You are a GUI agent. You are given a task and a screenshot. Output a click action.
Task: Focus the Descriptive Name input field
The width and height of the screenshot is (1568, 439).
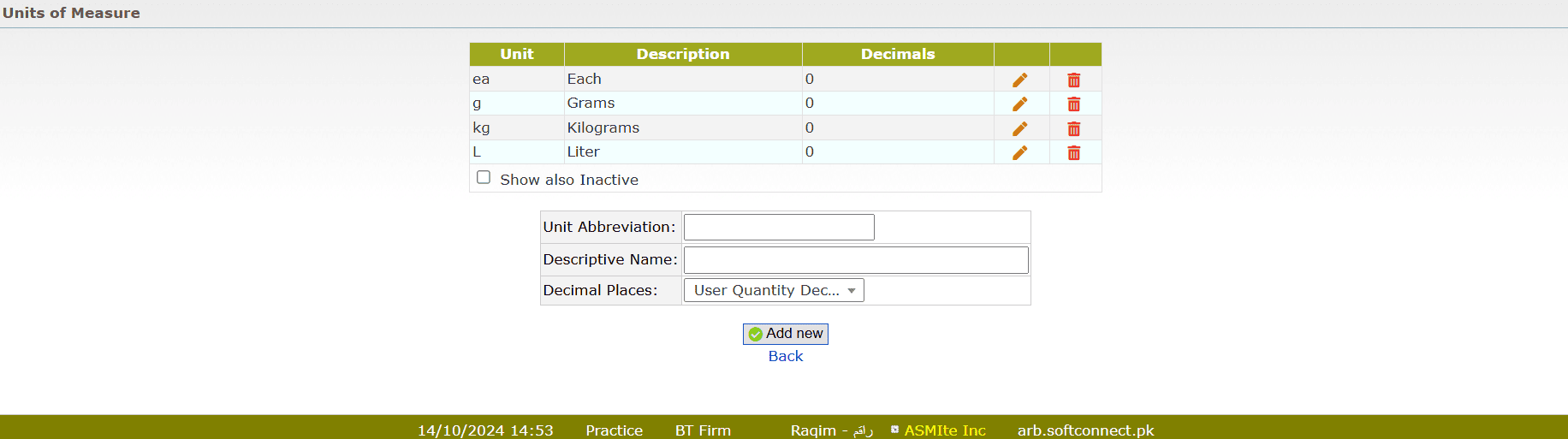[856, 260]
